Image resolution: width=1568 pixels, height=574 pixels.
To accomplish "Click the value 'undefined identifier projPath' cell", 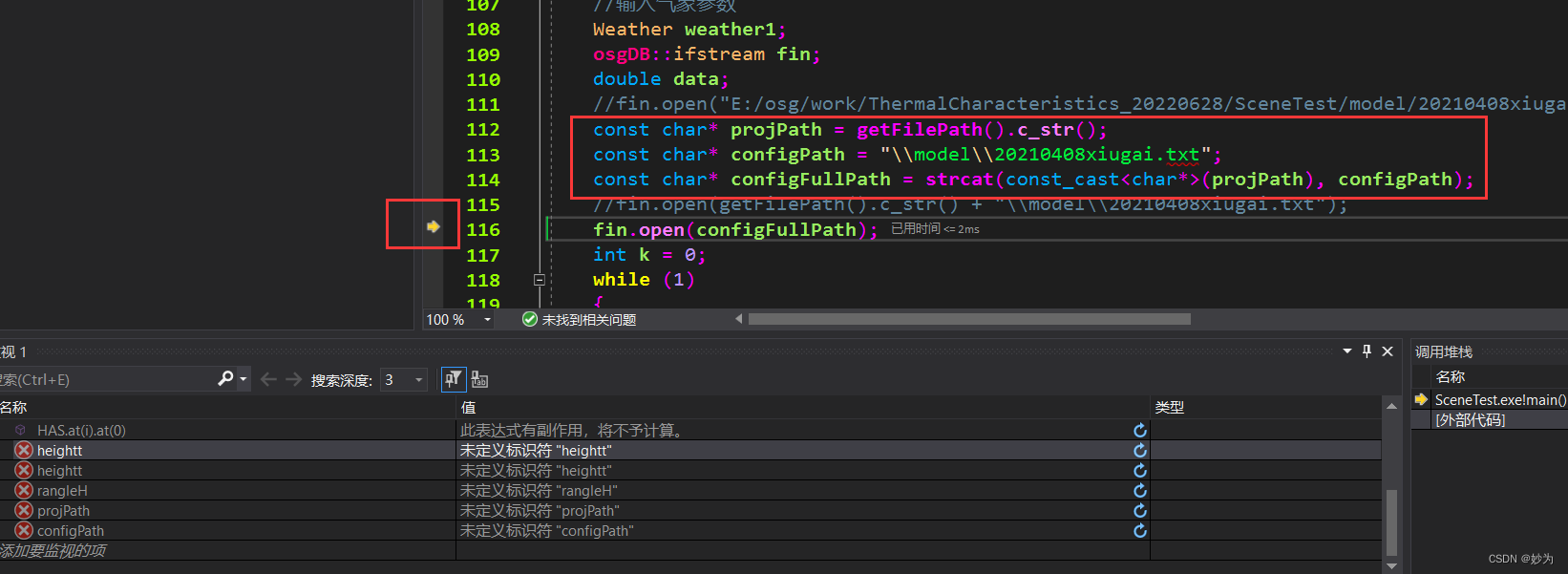I will [x=540, y=511].
